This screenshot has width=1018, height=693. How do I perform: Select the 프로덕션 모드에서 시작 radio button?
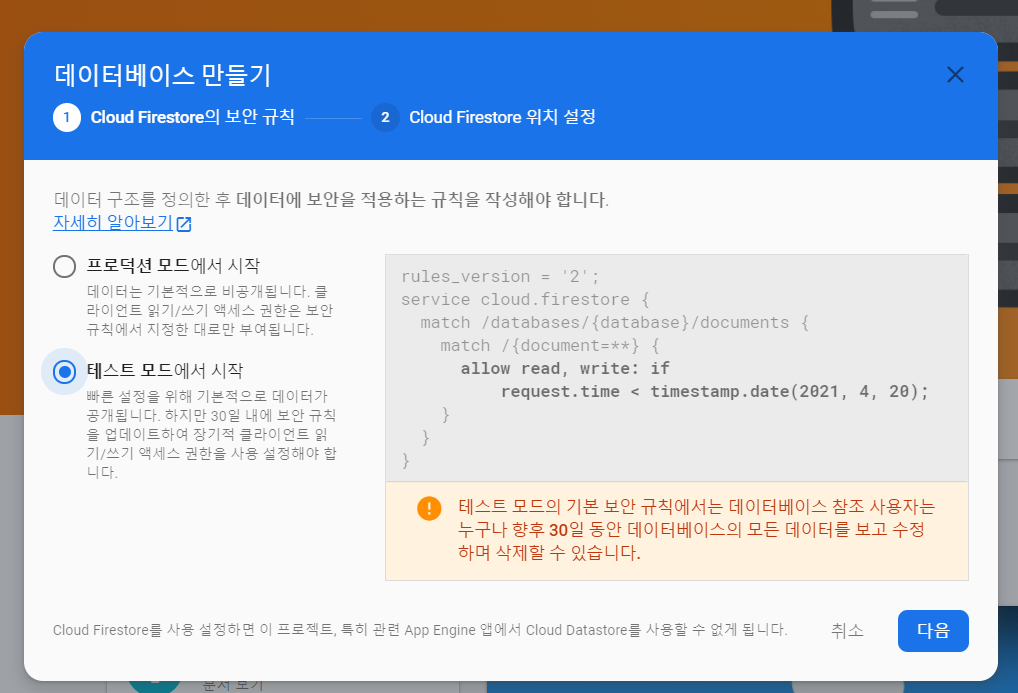coord(64,267)
